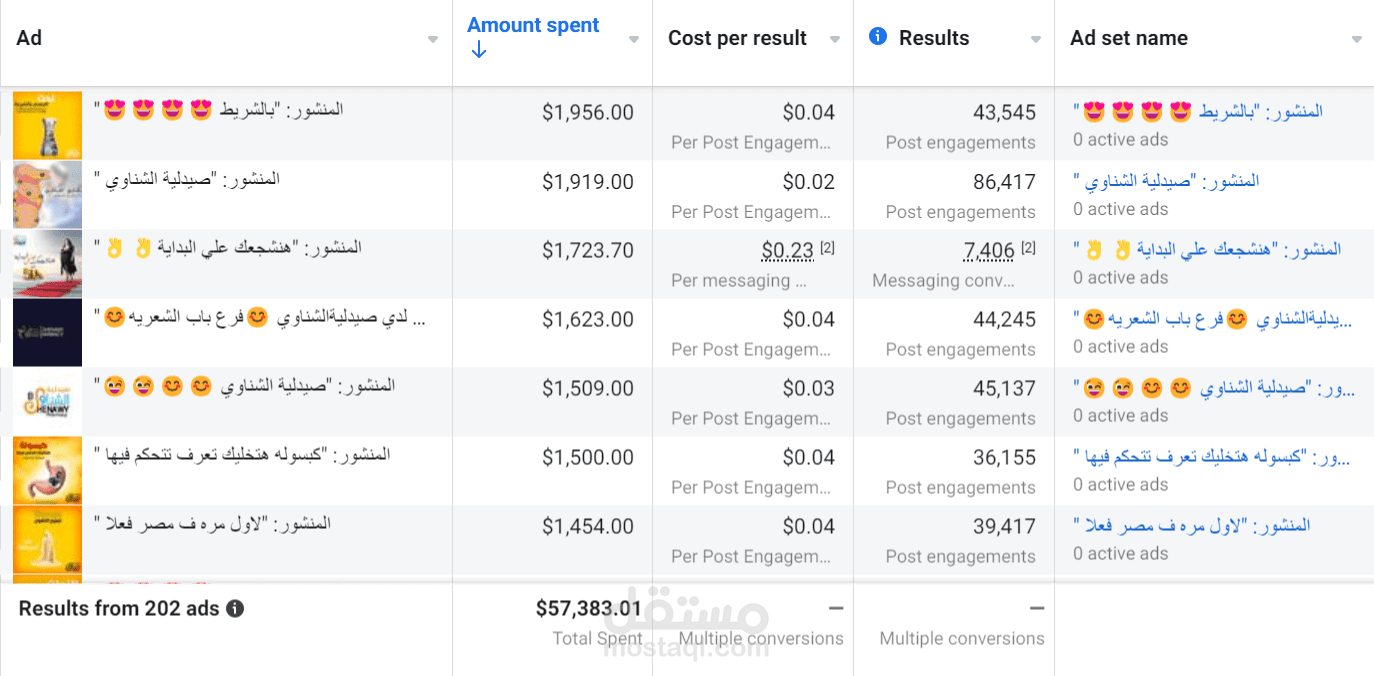Click the 7,406 results value
This screenshot has height=676, width=1374.
point(989,250)
